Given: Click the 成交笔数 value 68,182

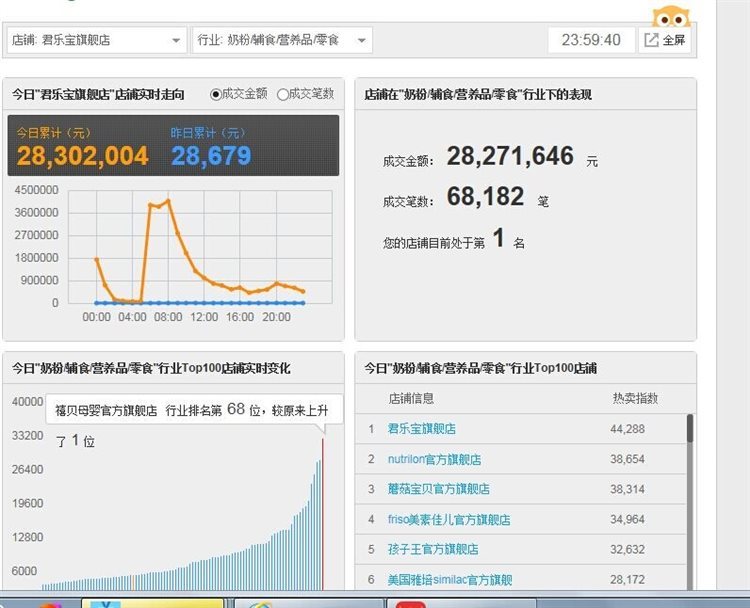Looking at the screenshot, I should tap(485, 196).
